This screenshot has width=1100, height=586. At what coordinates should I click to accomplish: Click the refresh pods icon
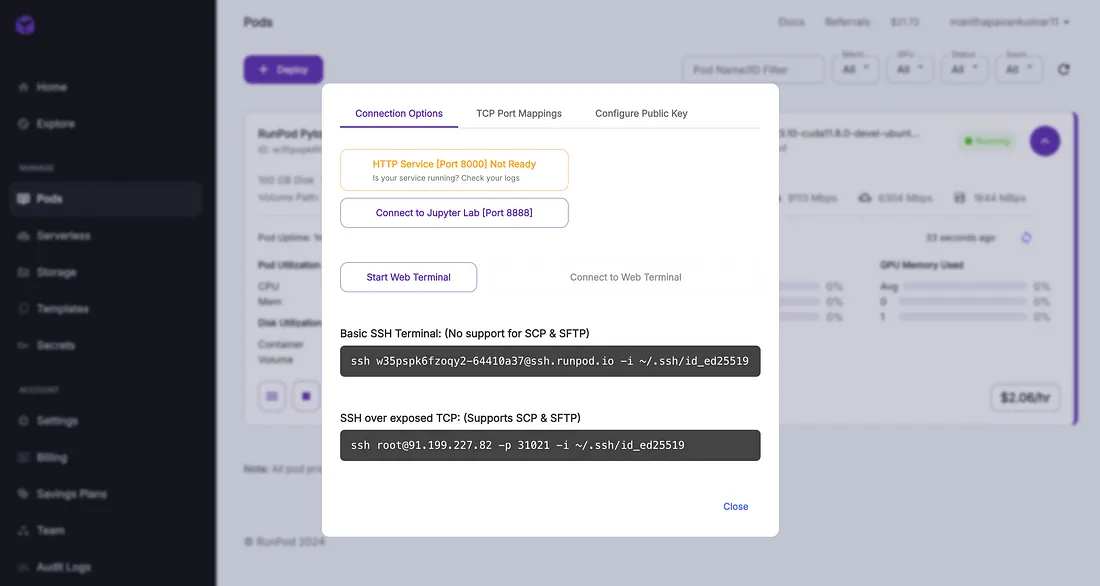pos(1064,69)
